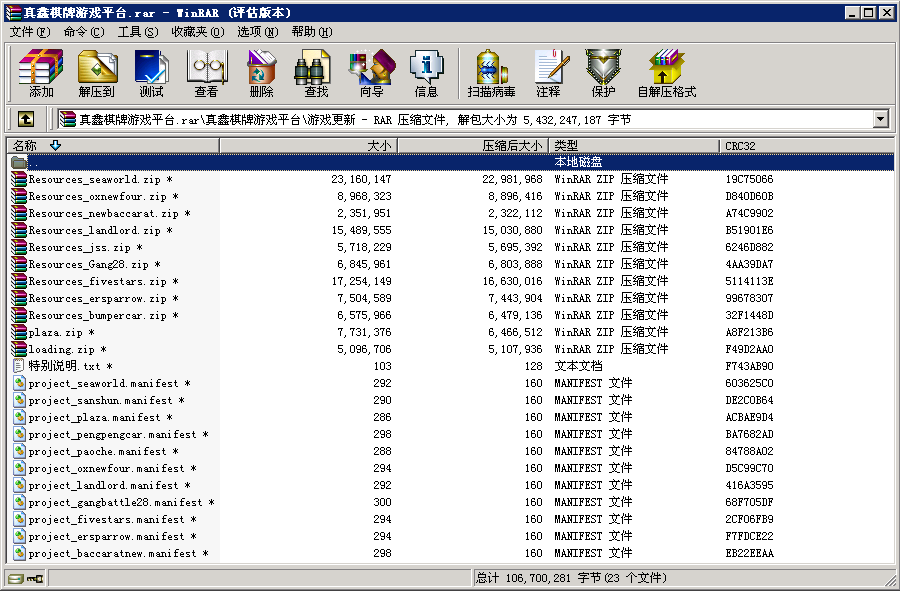Click the 添加 (Add) toolbar icon
Viewport: 900px width, 591px height.
41,73
